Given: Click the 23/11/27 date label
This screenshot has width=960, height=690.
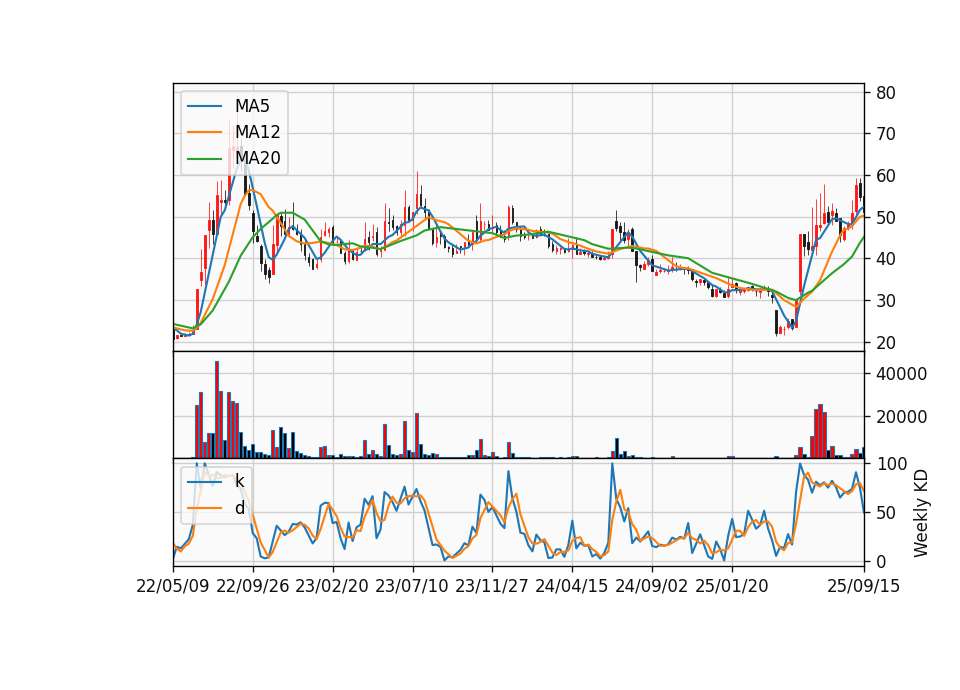Looking at the screenshot, I should (x=492, y=586).
